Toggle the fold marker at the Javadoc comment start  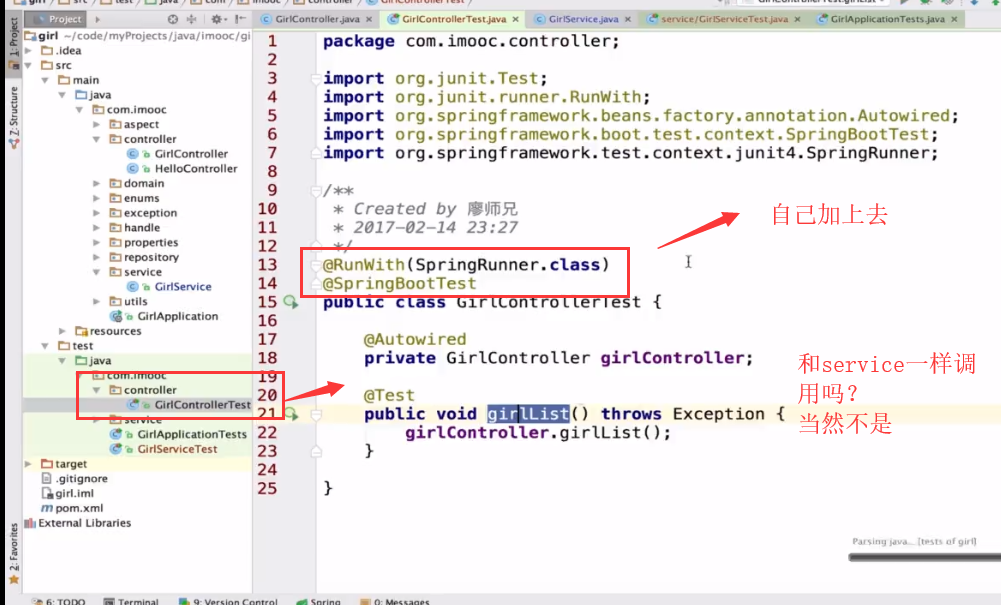[315, 191]
